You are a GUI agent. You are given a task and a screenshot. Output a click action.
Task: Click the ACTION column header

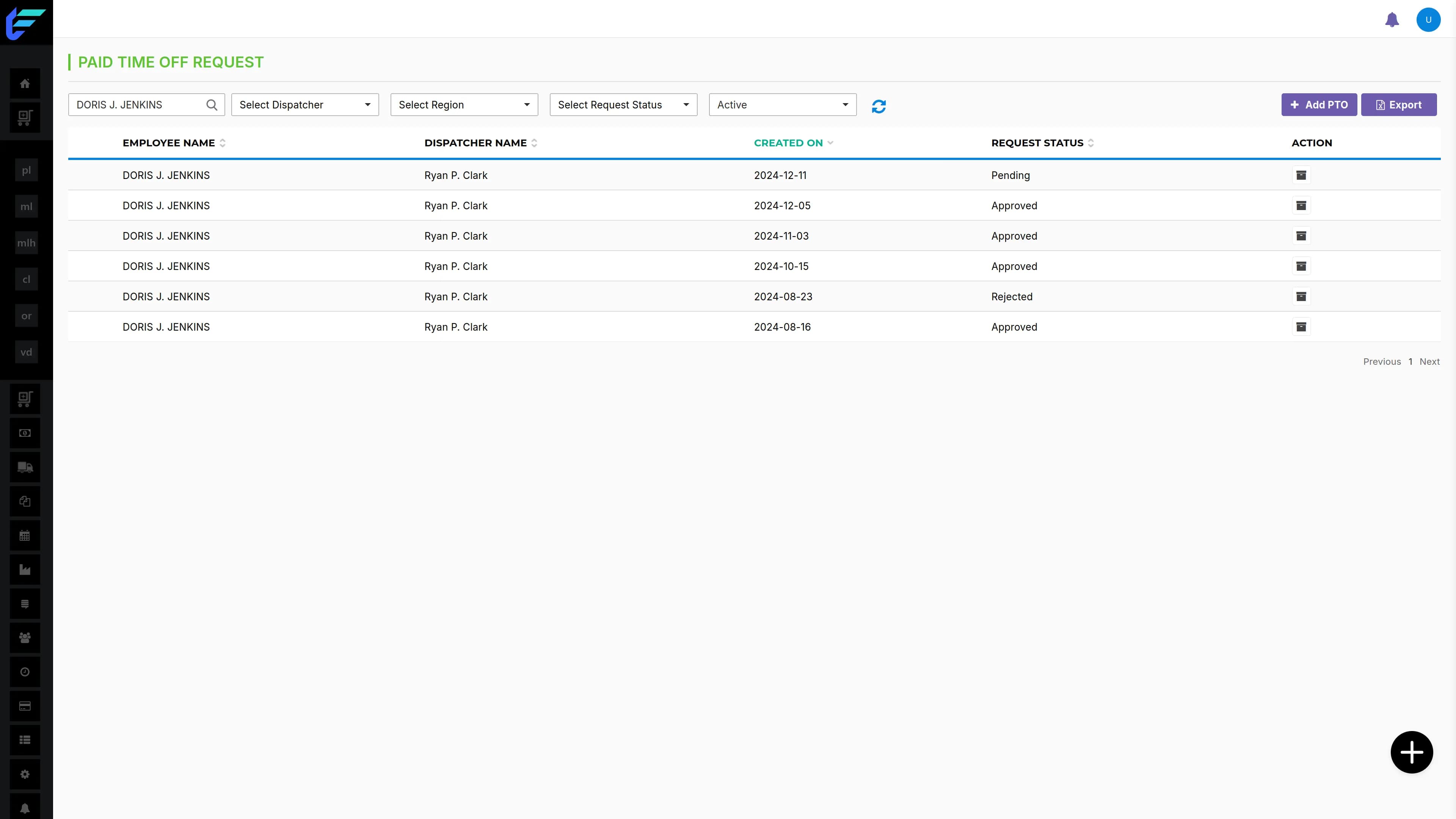click(1311, 143)
